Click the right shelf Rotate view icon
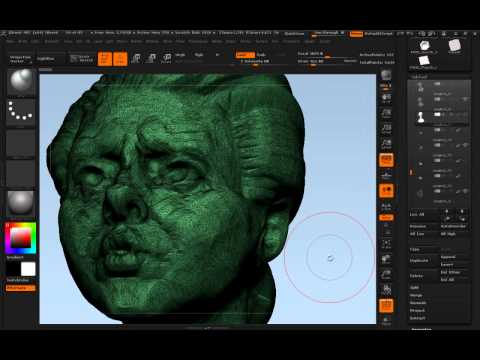 [x=386, y=289]
